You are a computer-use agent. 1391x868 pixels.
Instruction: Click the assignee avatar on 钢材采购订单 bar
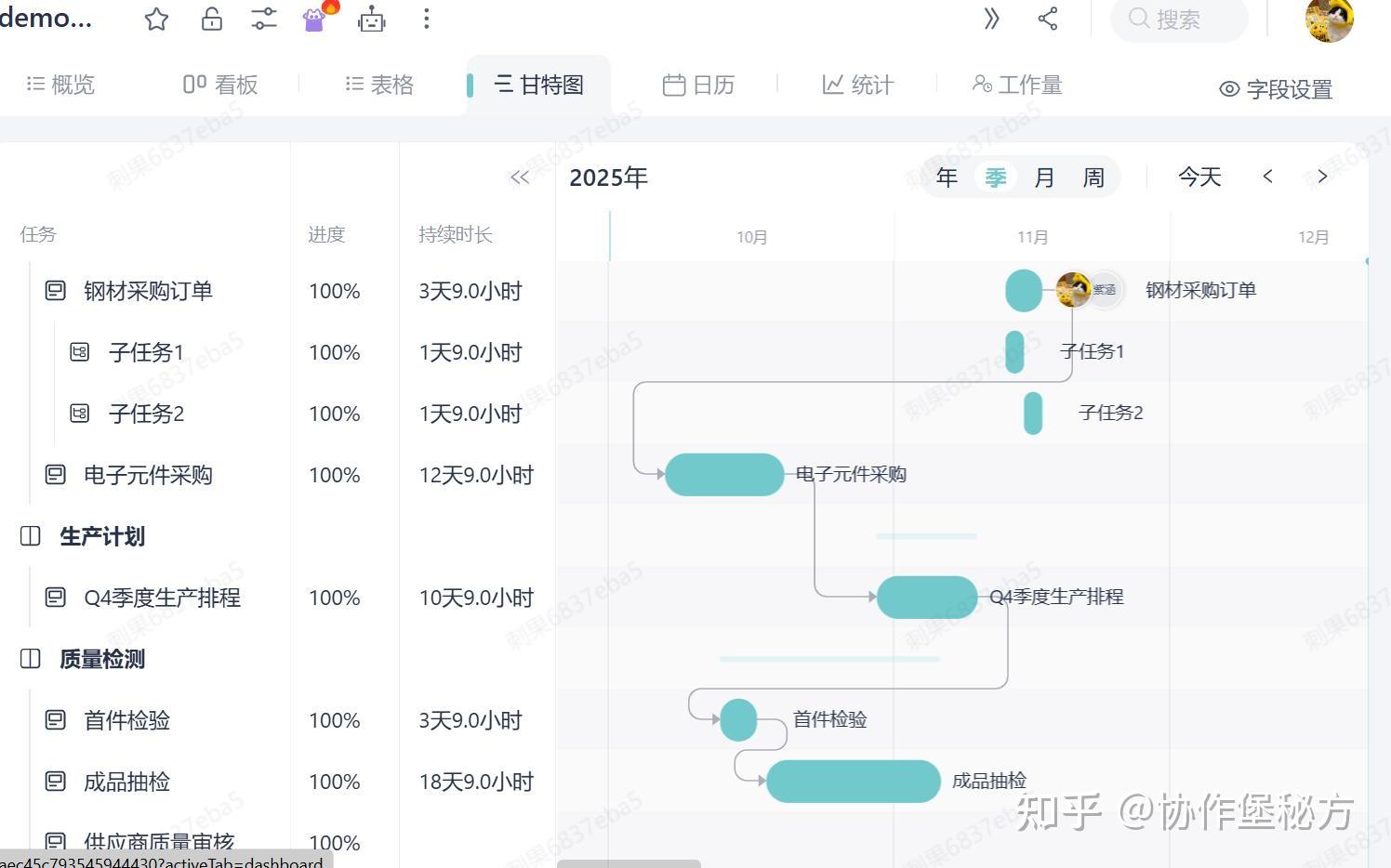click(1073, 290)
